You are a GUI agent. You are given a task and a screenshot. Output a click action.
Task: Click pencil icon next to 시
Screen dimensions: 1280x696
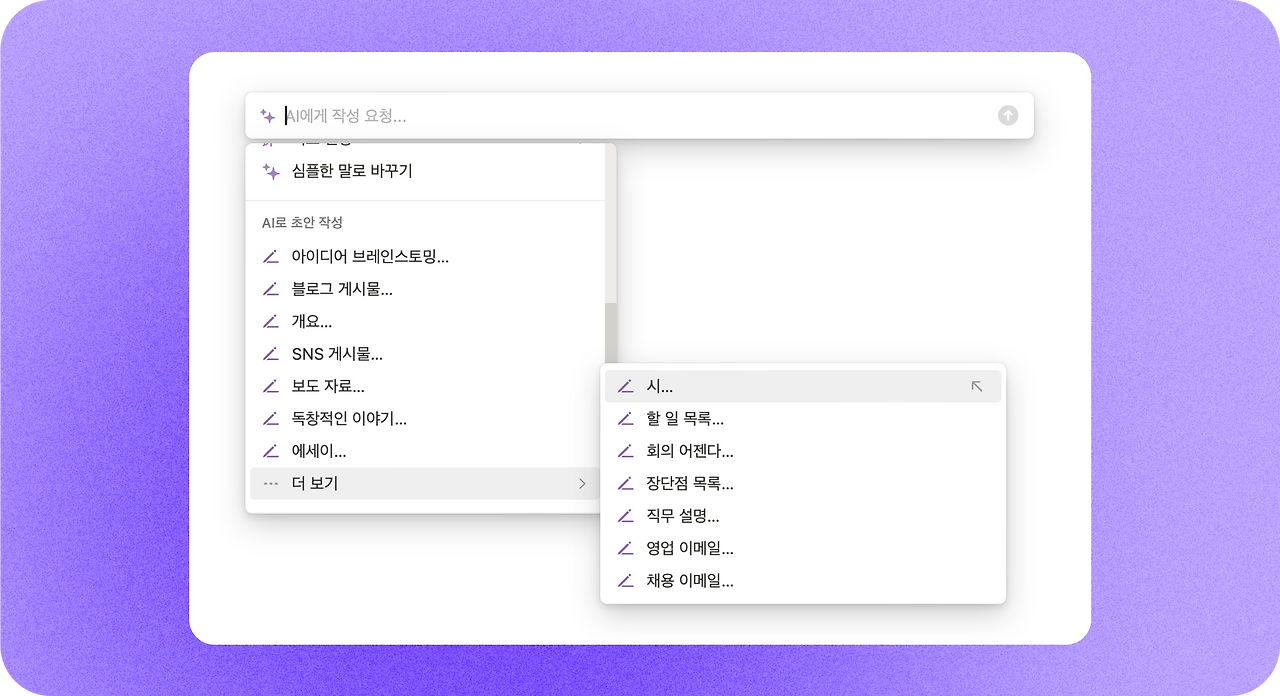pos(626,386)
